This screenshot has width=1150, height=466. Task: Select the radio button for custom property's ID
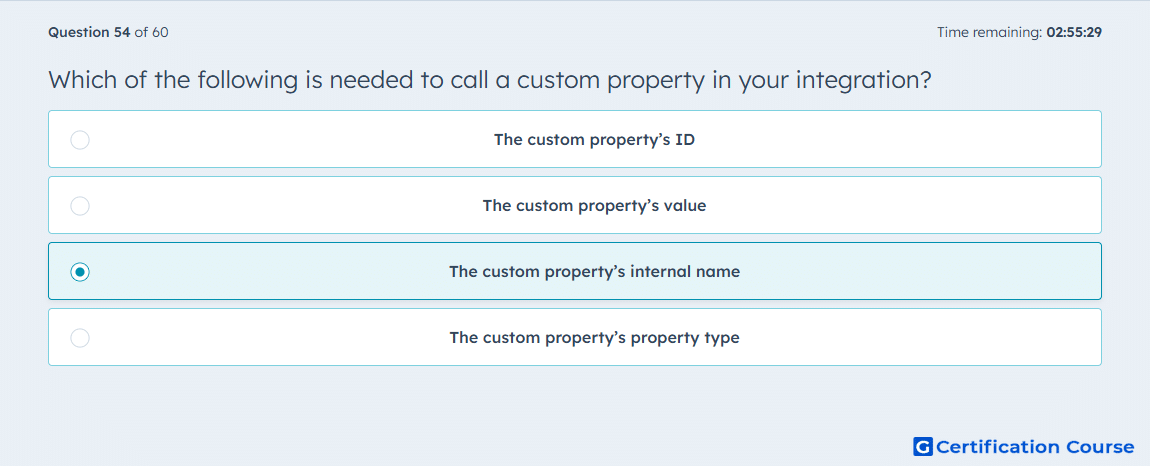(80, 139)
